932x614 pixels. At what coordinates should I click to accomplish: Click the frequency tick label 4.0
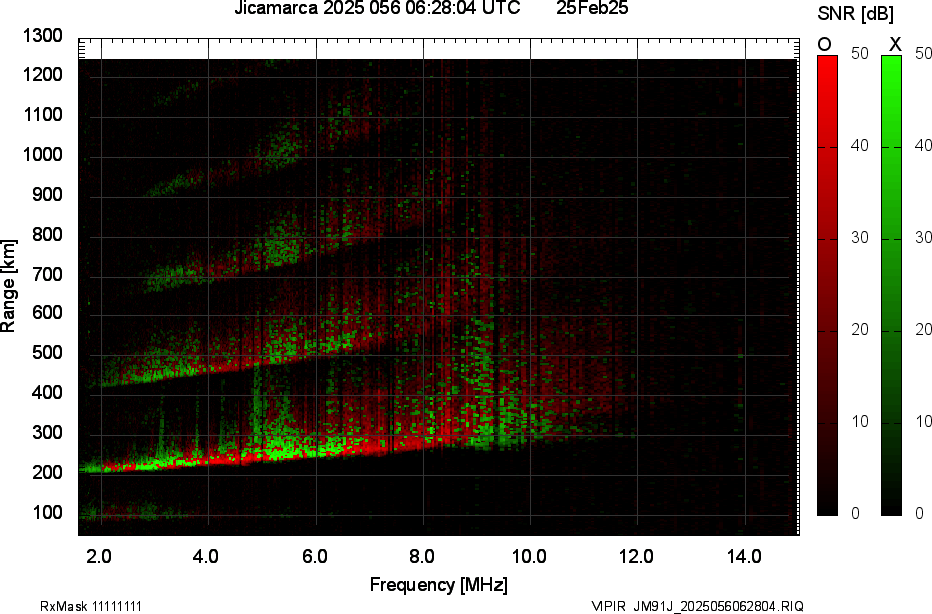point(206,556)
